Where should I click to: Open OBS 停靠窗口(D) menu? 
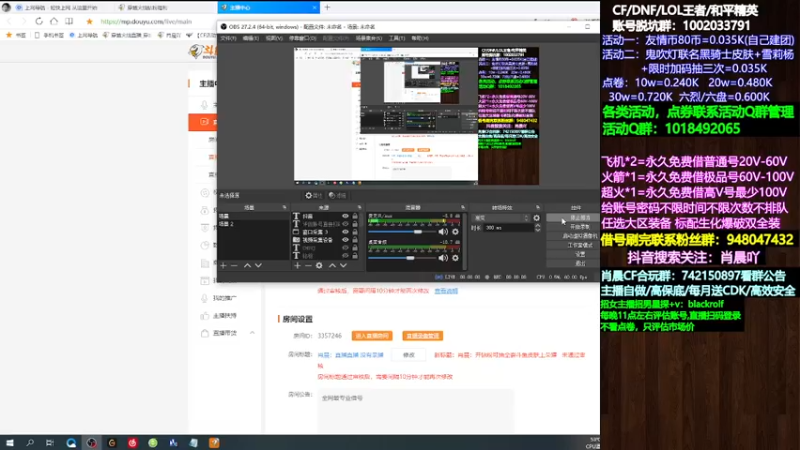(303, 38)
